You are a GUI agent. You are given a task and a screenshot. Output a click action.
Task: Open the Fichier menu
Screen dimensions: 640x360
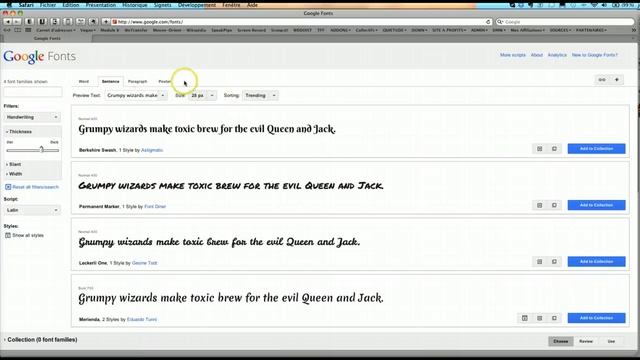(48, 5)
